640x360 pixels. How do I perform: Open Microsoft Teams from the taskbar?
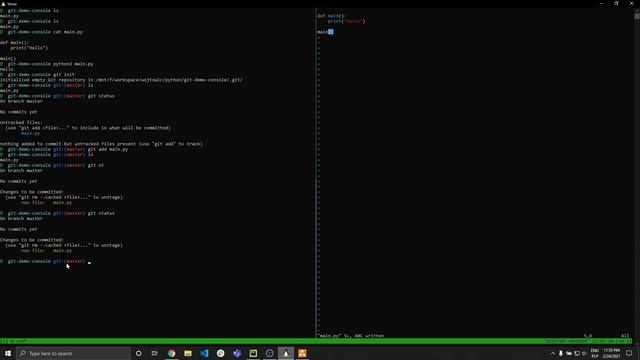click(x=237, y=353)
